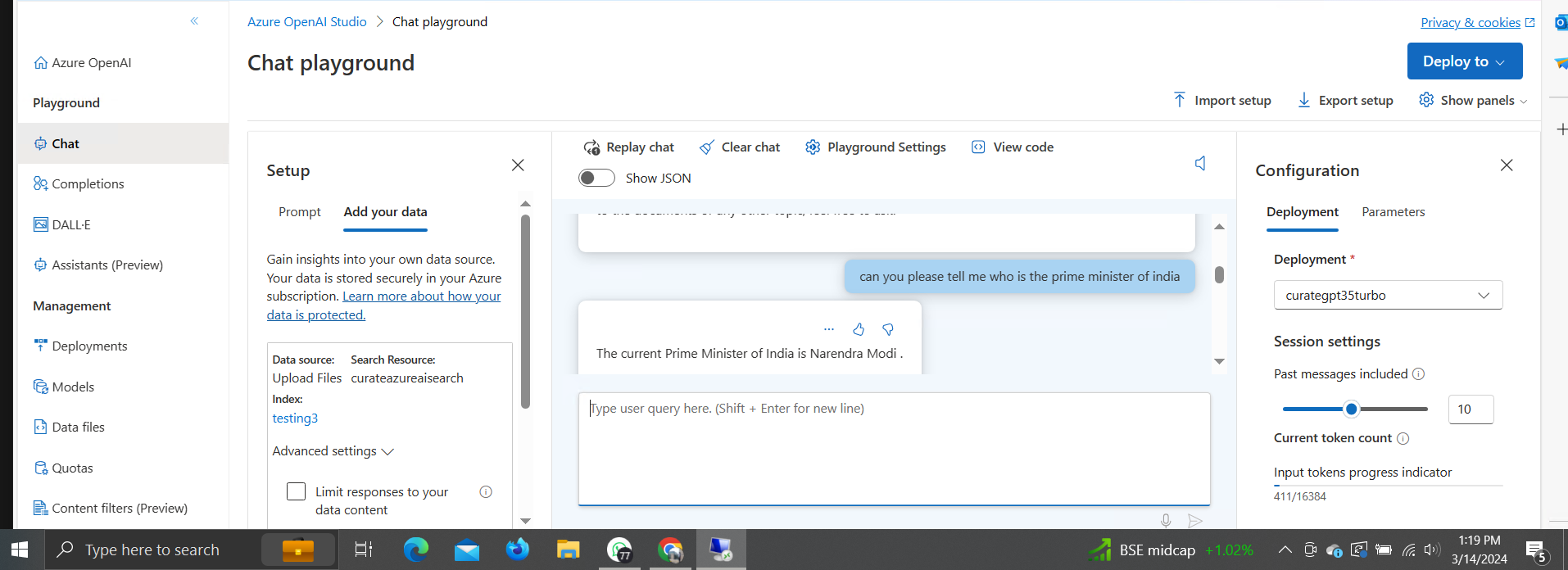Click the microphone icon below query box

1166,521
